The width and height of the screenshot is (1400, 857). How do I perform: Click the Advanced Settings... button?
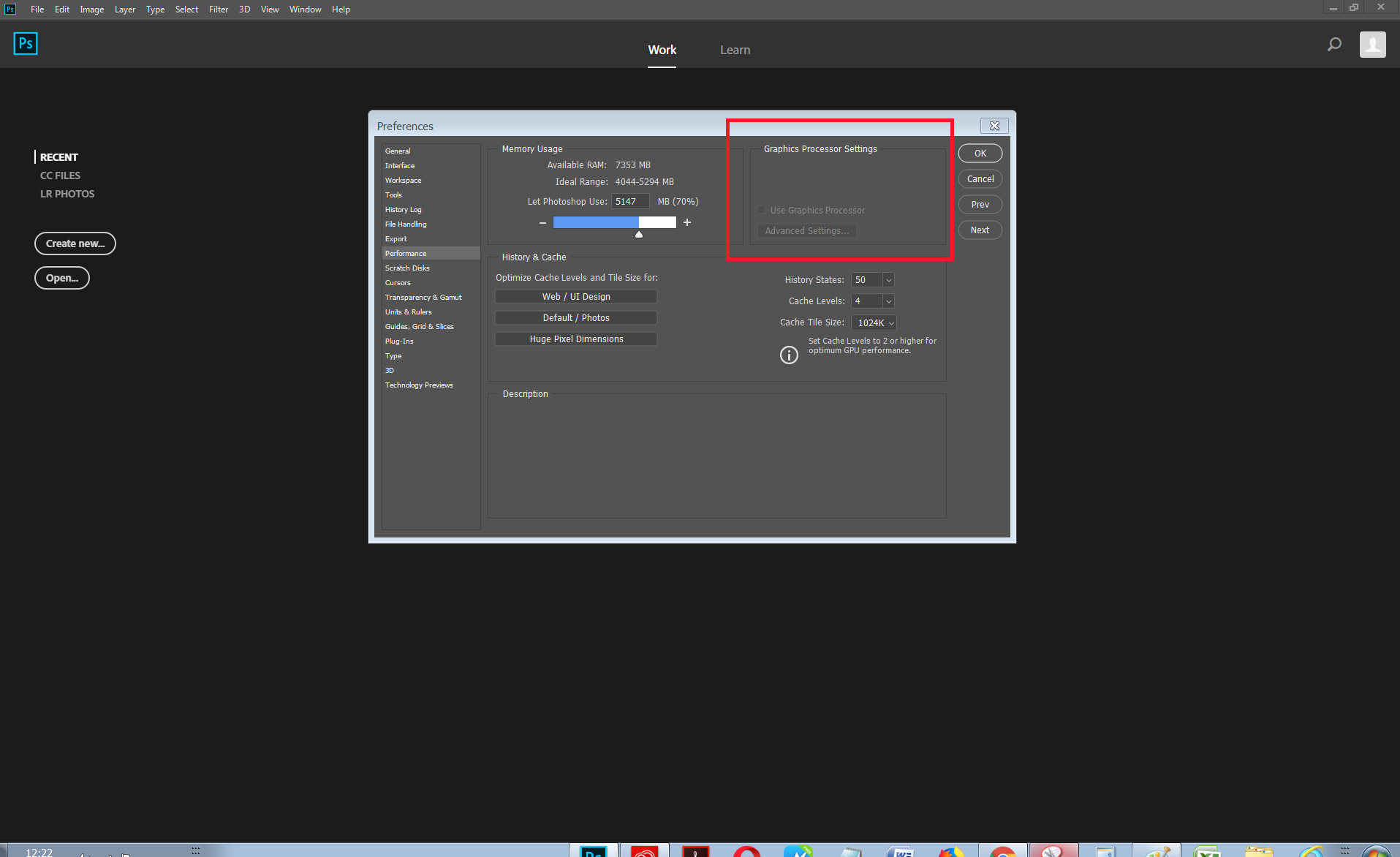tap(807, 231)
